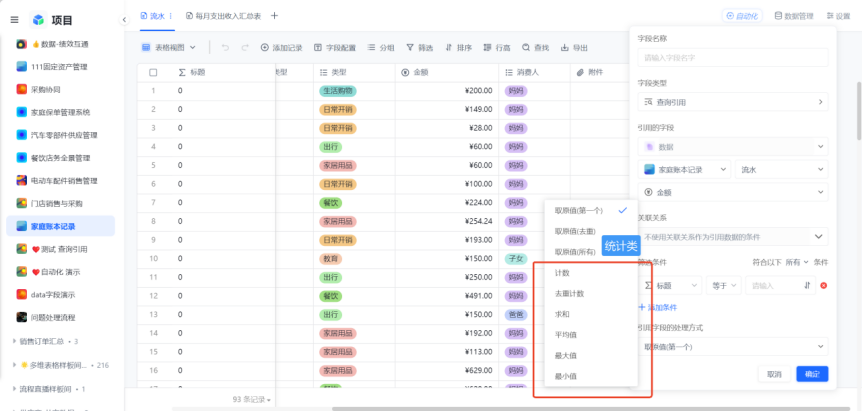
Task: Click the 自动化 button at top
Action: coord(742,16)
